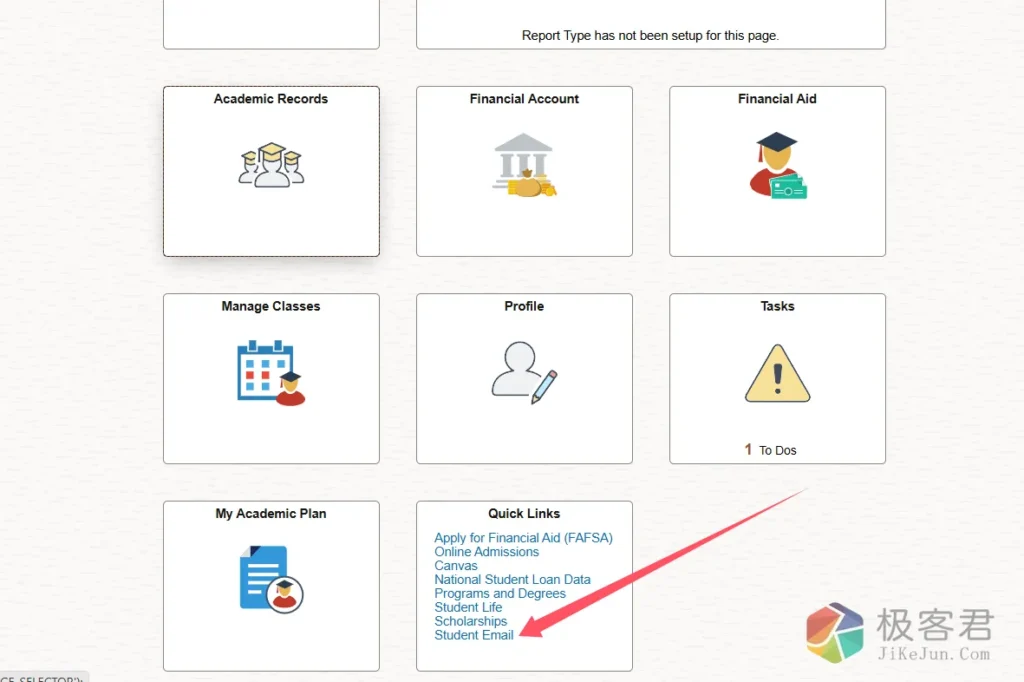Open Canvas from Quick Links

[456, 566]
